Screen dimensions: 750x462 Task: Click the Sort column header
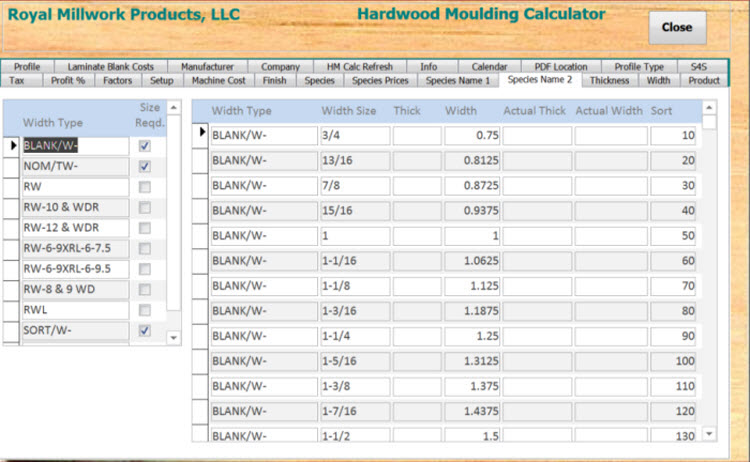pyautogui.click(x=661, y=111)
